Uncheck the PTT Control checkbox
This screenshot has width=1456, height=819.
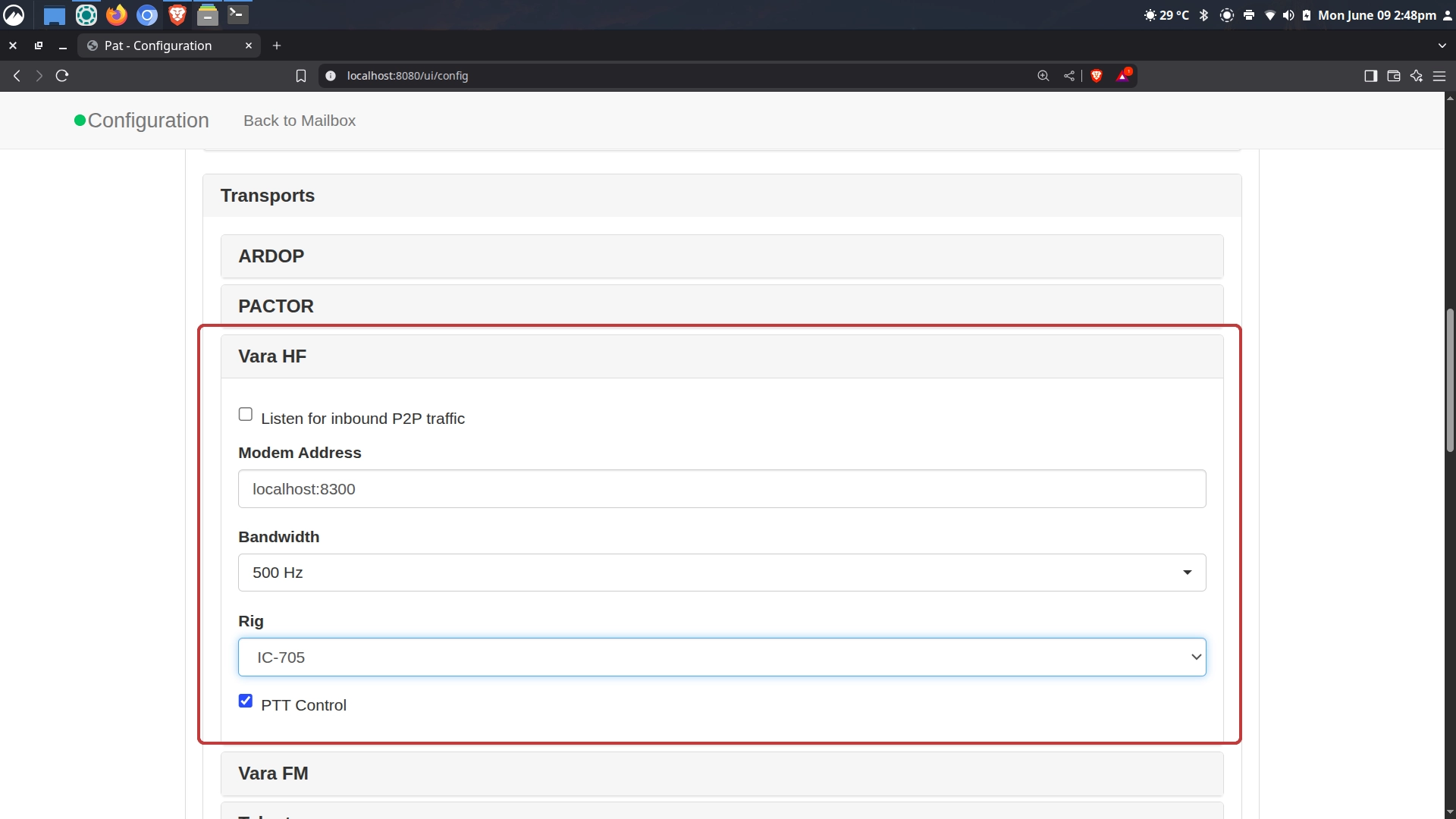pos(246,701)
